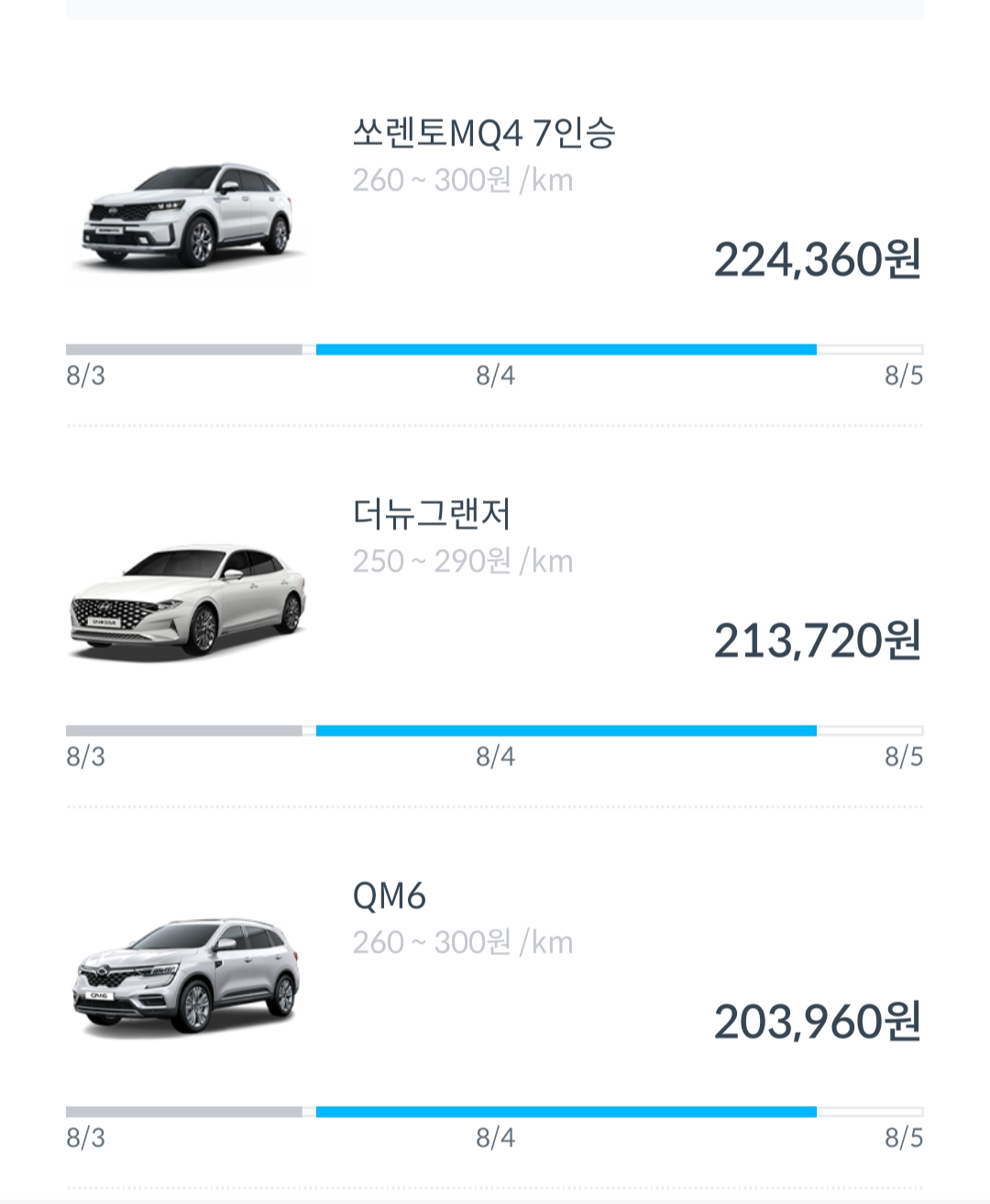Click the 8/4 date marker under 쏘렌토
Viewport: 990px width, 1204px height.
495,376
